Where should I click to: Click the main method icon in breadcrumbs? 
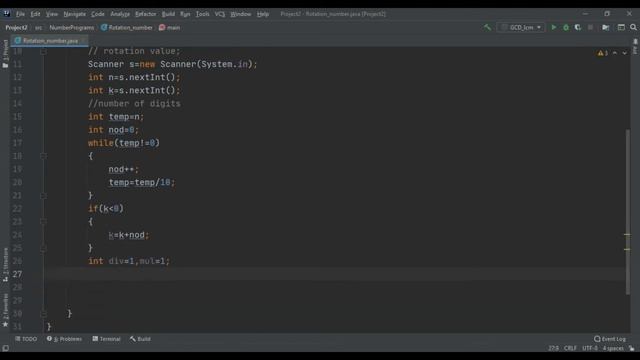(162, 27)
